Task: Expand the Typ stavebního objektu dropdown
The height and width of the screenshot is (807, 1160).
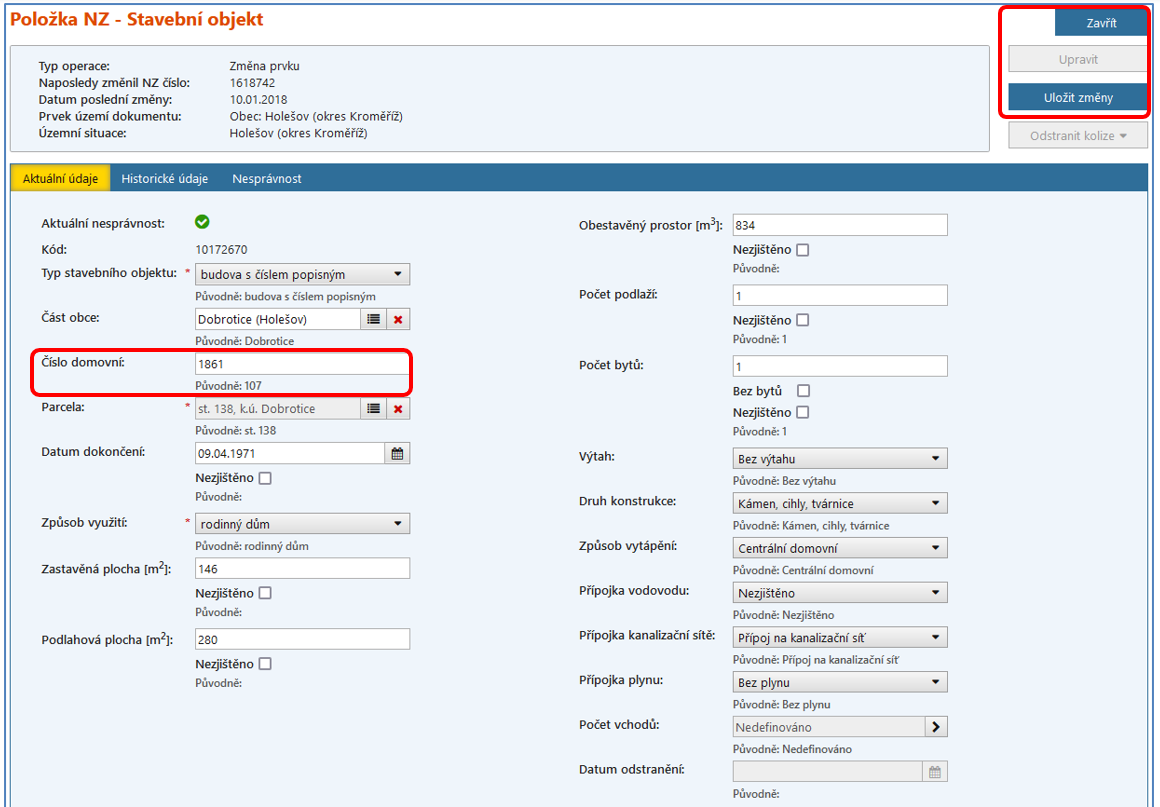Action: [302, 275]
